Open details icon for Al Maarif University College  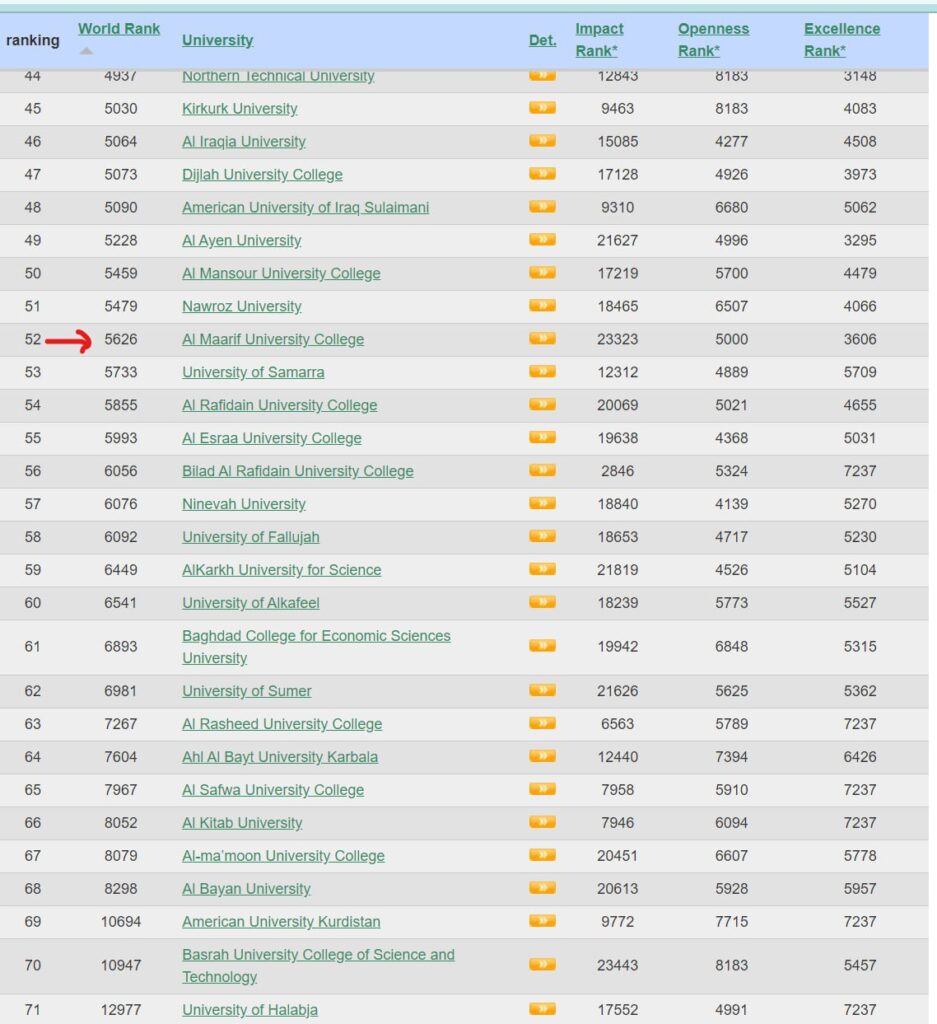click(542, 338)
